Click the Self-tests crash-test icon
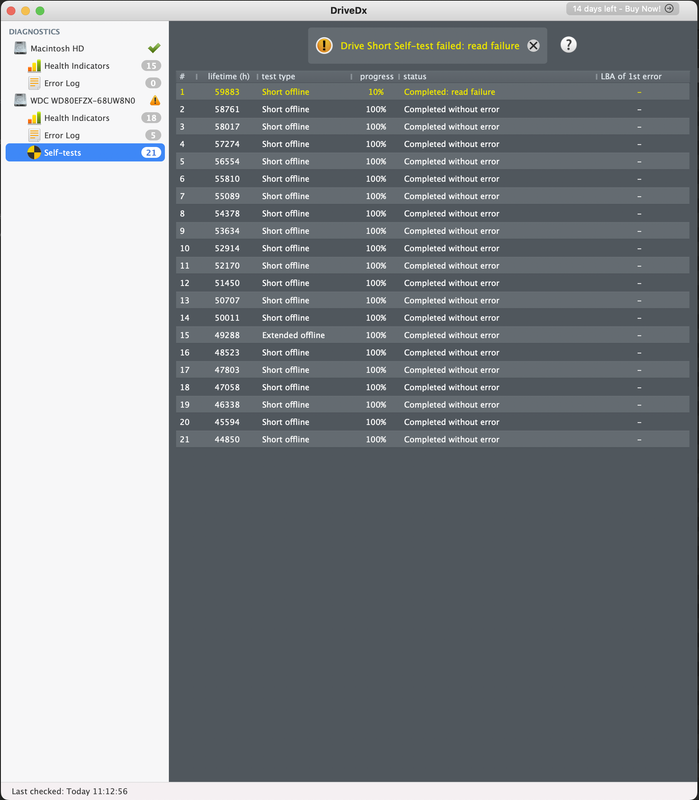The height and width of the screenshot is (800, 699). (34, 153)
